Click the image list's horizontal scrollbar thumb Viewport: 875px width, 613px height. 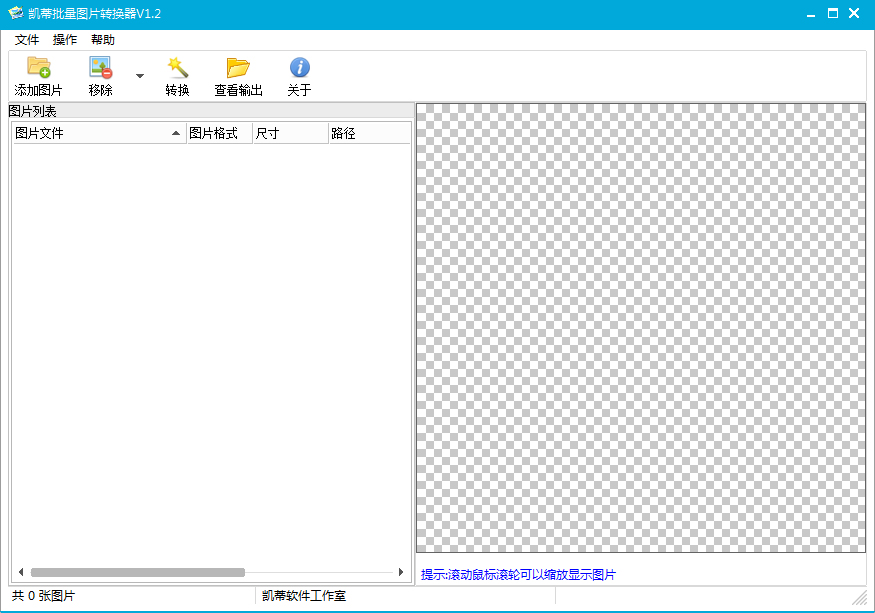click(x=138, y=572)
